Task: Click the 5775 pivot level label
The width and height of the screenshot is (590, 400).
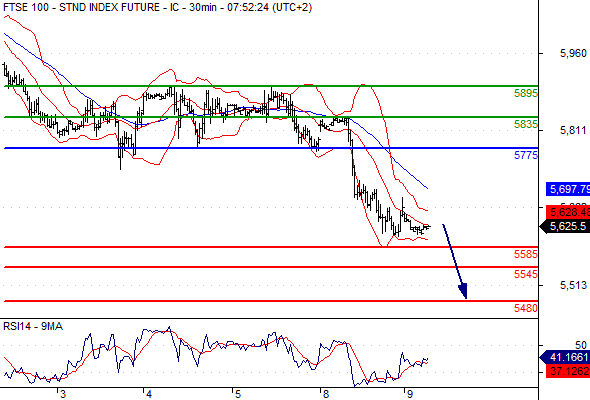Action: (x=526, y=155)
